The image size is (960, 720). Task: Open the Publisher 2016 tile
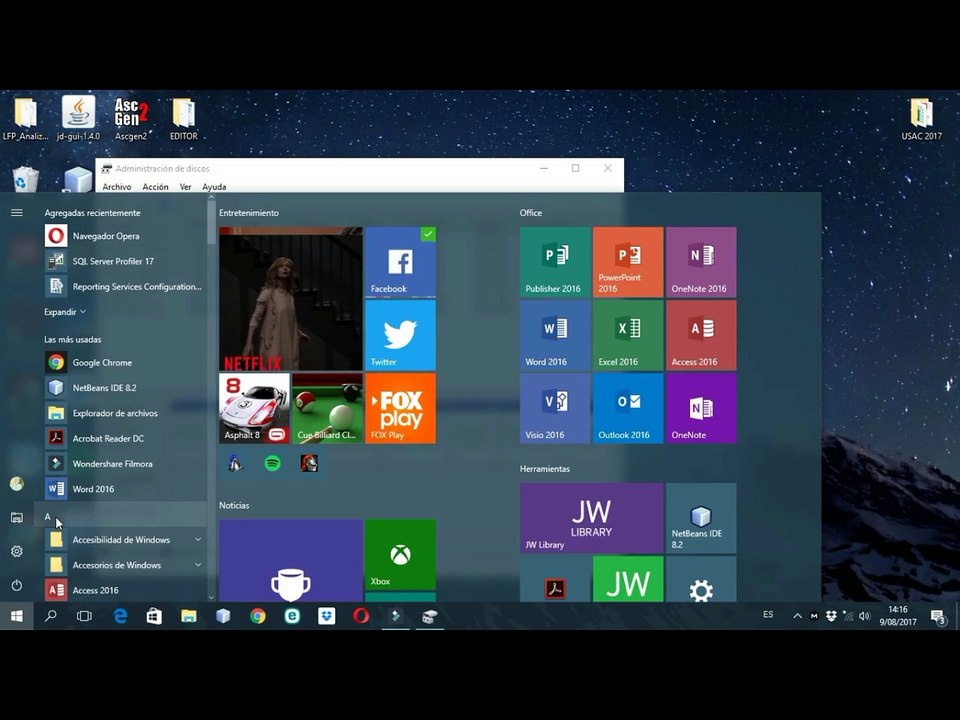tap(555, 262)
